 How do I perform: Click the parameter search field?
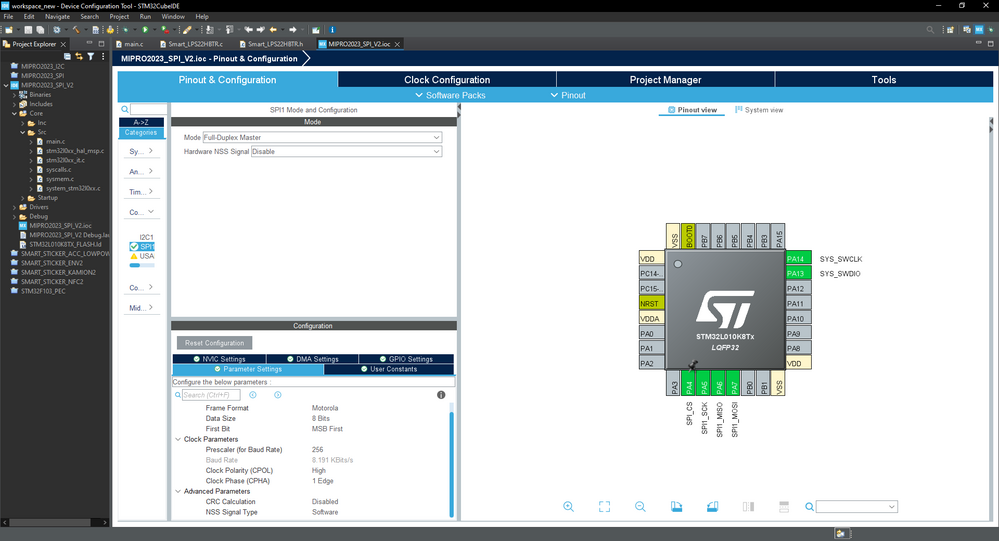click(211, 395)
